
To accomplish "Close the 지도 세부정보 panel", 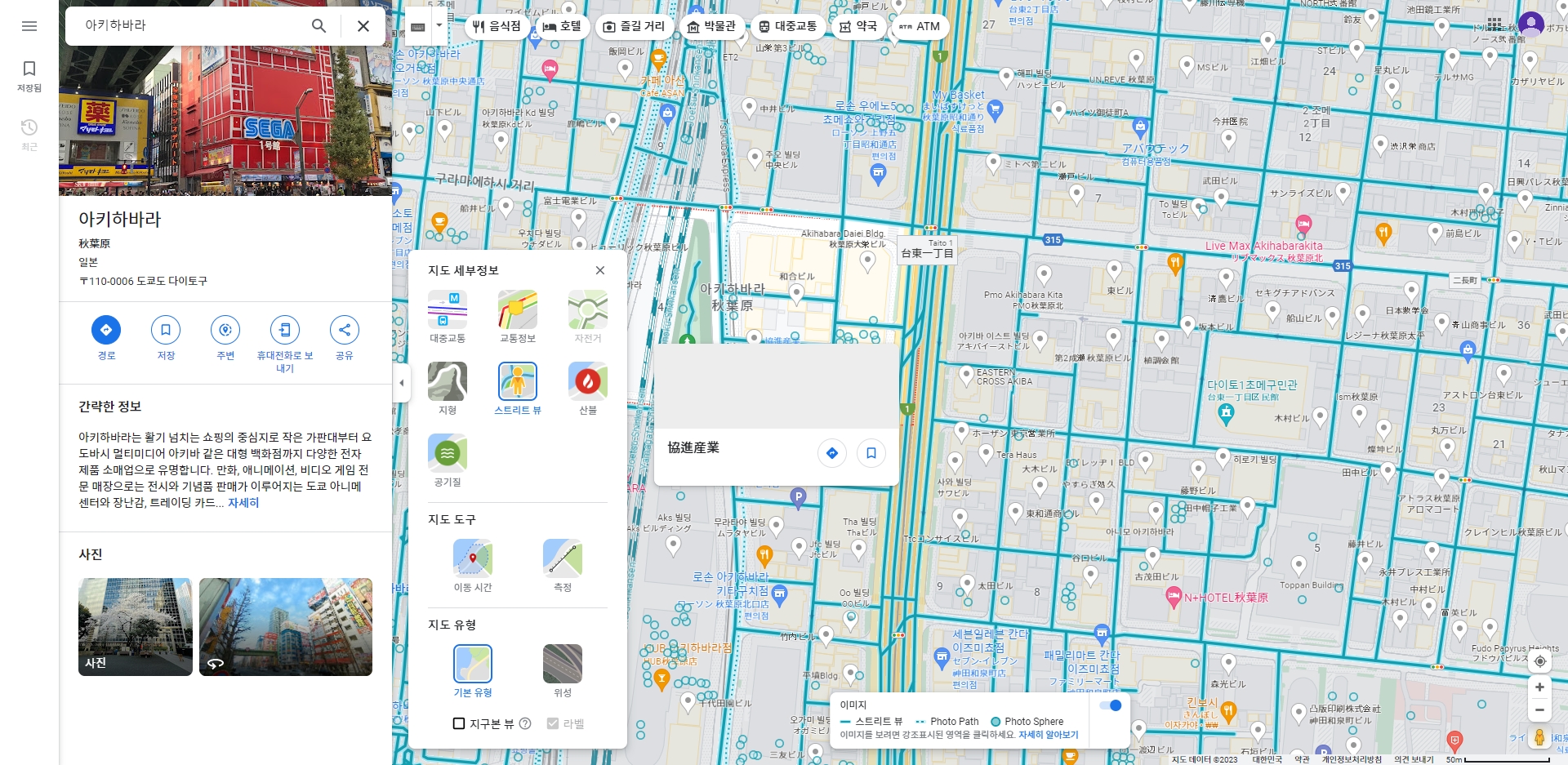I will [600, 270].
